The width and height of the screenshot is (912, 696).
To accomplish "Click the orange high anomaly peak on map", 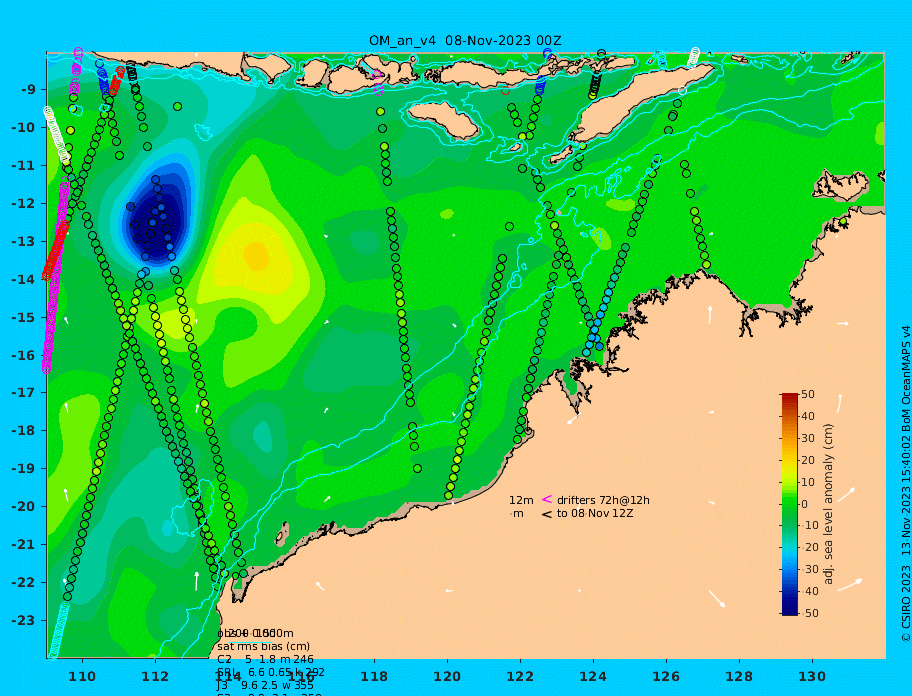I will (256, 256).
